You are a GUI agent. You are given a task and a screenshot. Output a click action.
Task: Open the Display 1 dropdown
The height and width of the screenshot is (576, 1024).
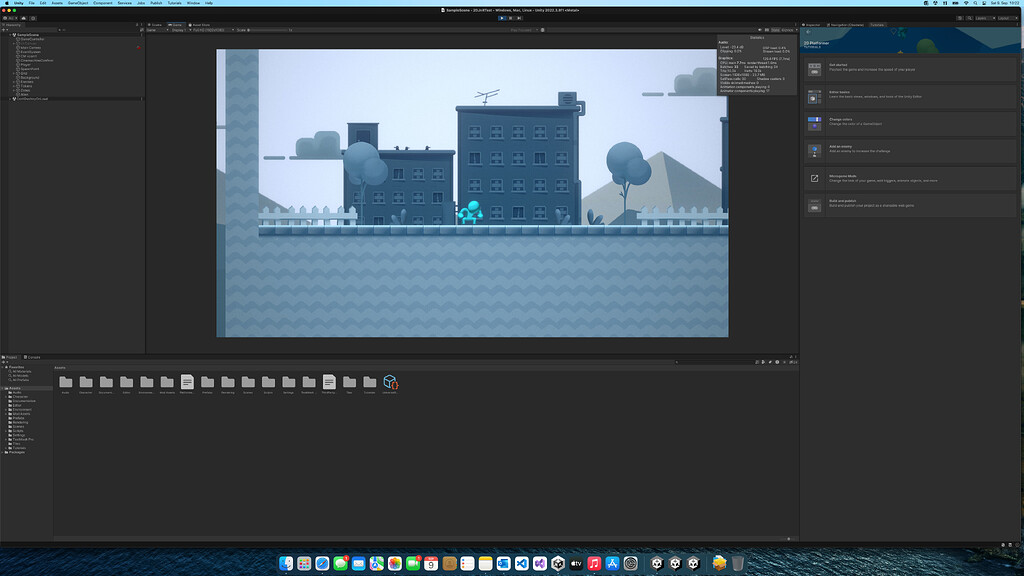coord(182,30)
